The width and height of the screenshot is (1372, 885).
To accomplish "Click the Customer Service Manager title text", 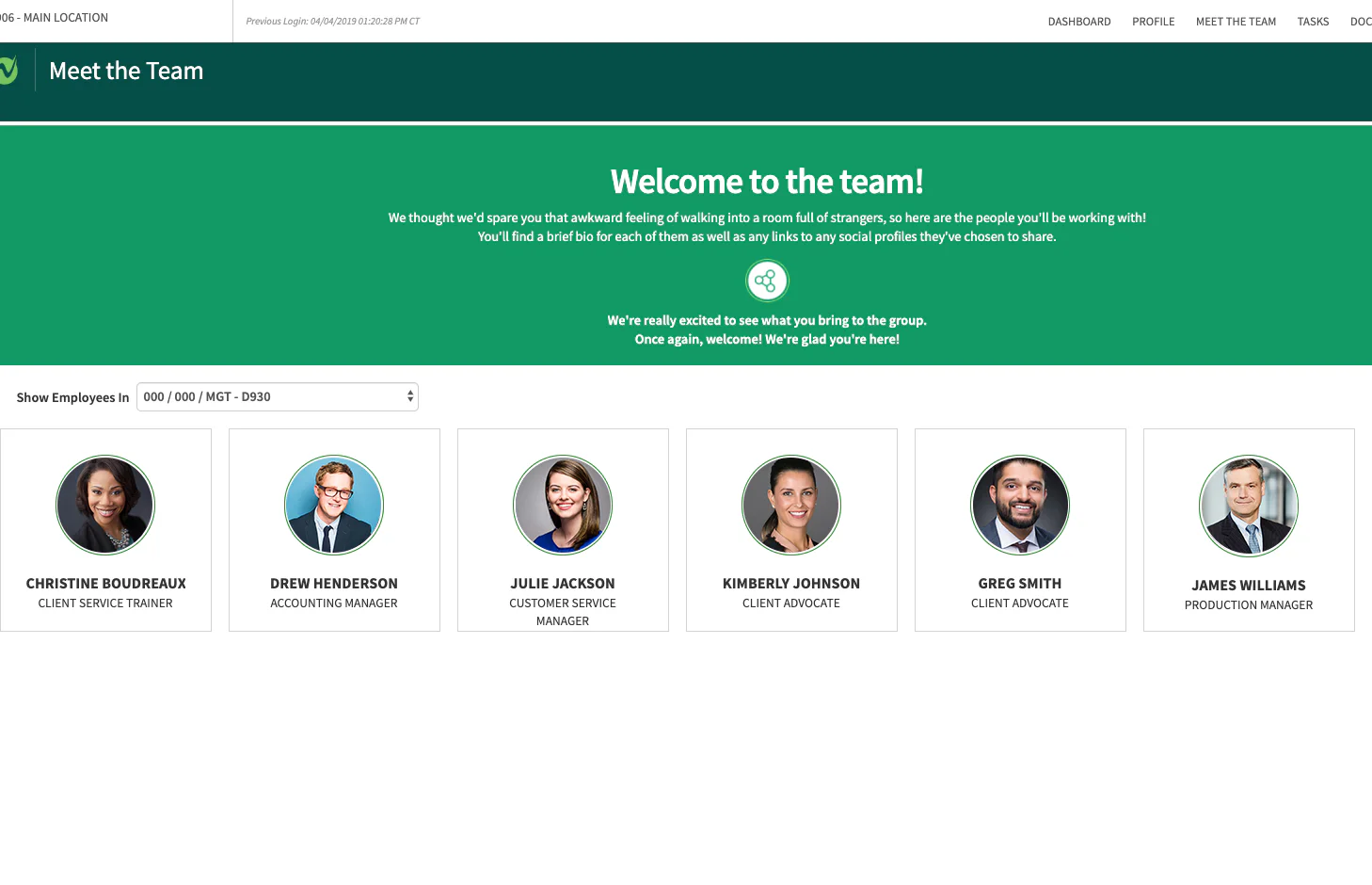I will 563,612.
